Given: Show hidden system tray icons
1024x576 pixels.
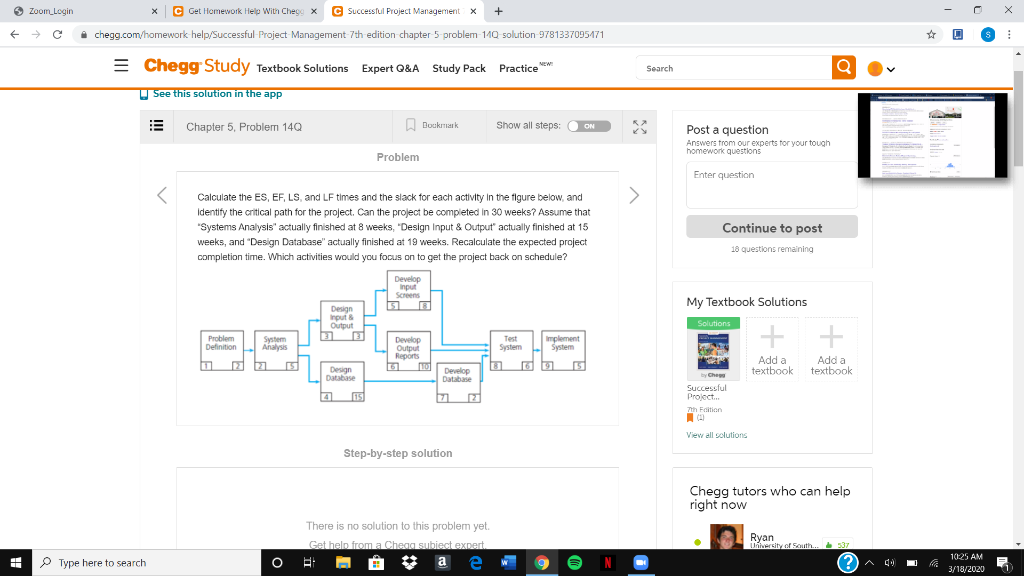Looking at the screenshot, I should 869,563.
